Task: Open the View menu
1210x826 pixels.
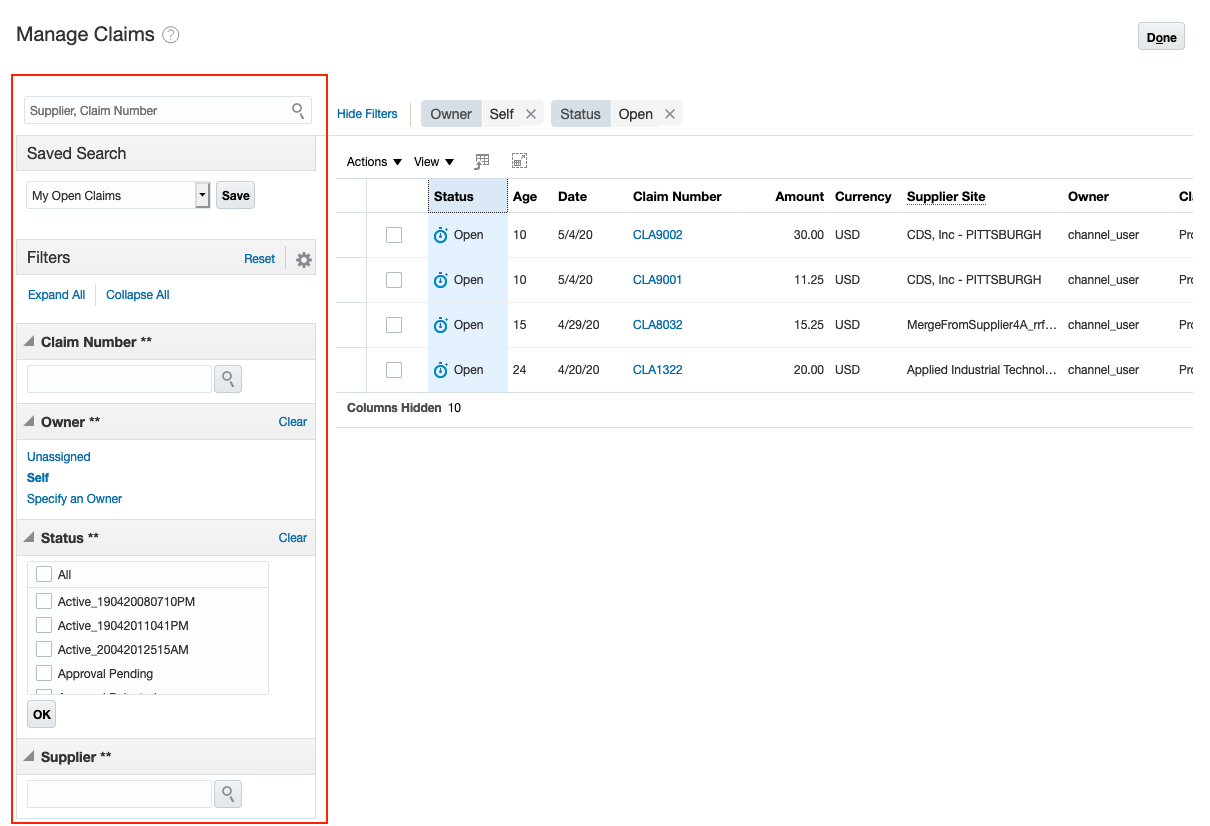Action: point(432,161)
